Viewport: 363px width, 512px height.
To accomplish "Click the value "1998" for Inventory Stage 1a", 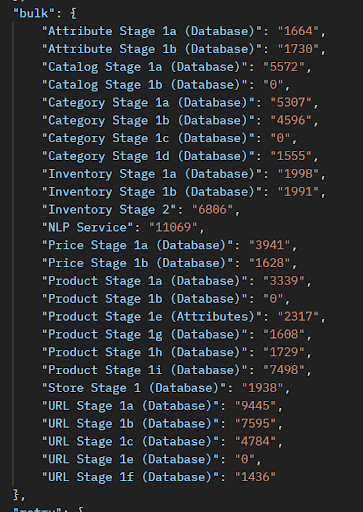I will [x=298, y=174].
